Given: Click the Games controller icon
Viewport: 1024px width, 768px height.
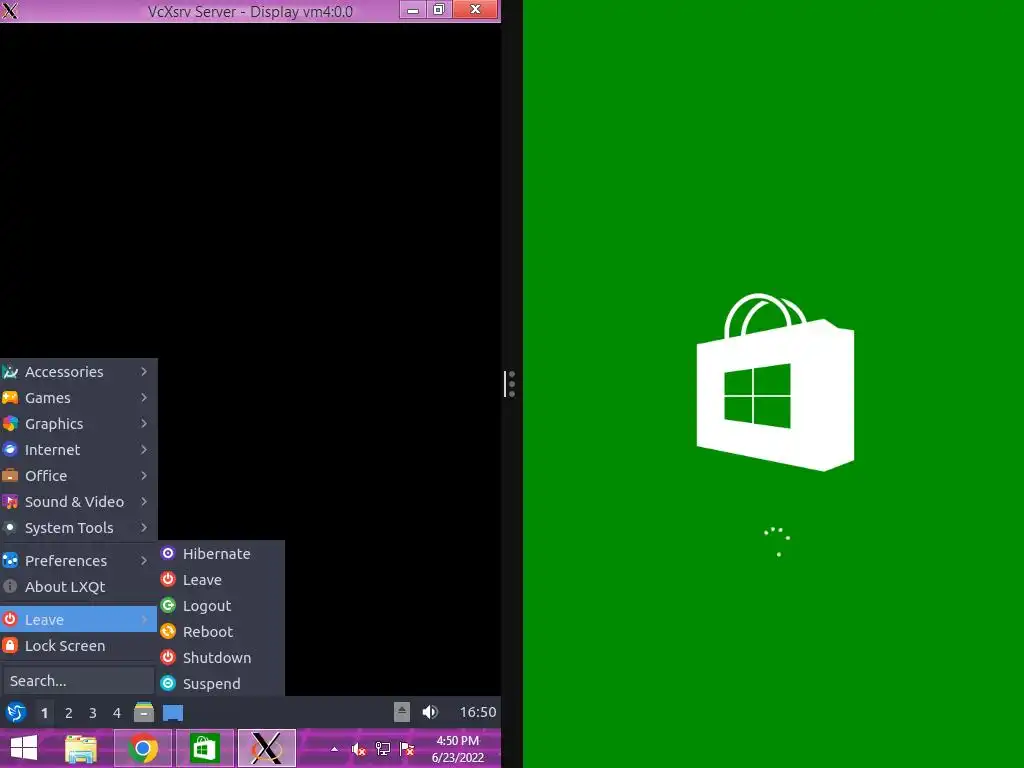Looking at the screenshot, I should (10, 398).
